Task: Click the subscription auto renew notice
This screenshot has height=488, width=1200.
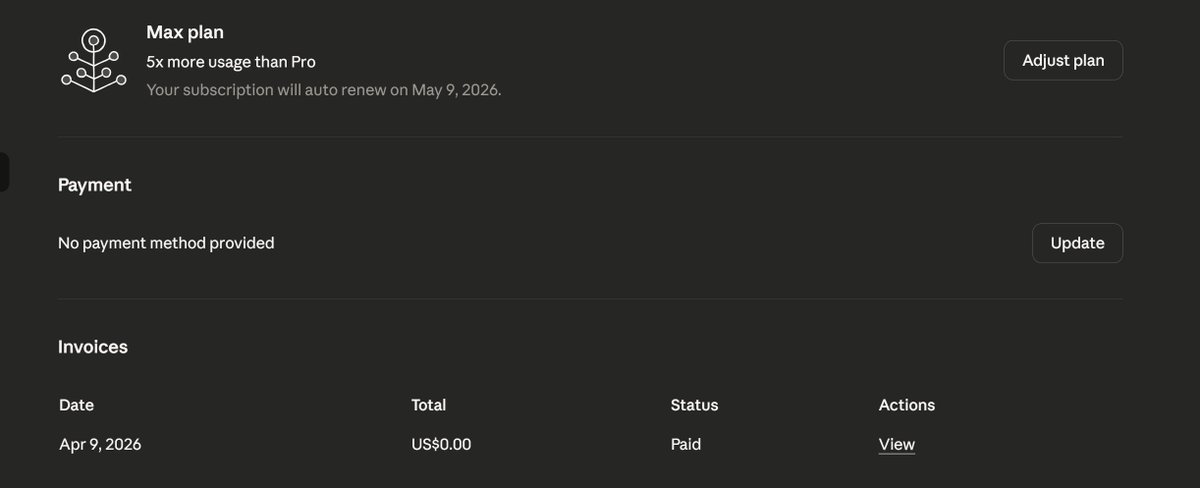Action: pyautogui.click(x=324, y=89)
